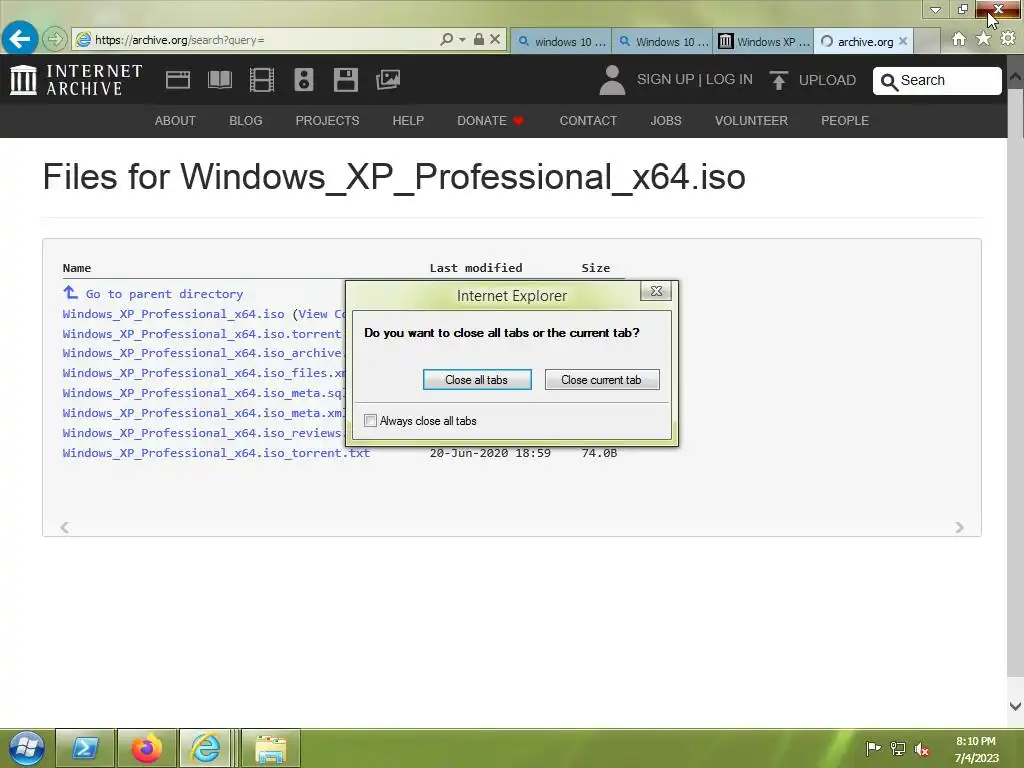Click the upload arrow icon
This screenshot has width=1024, height=768.
pyautogui.click(x=778, y=80)
